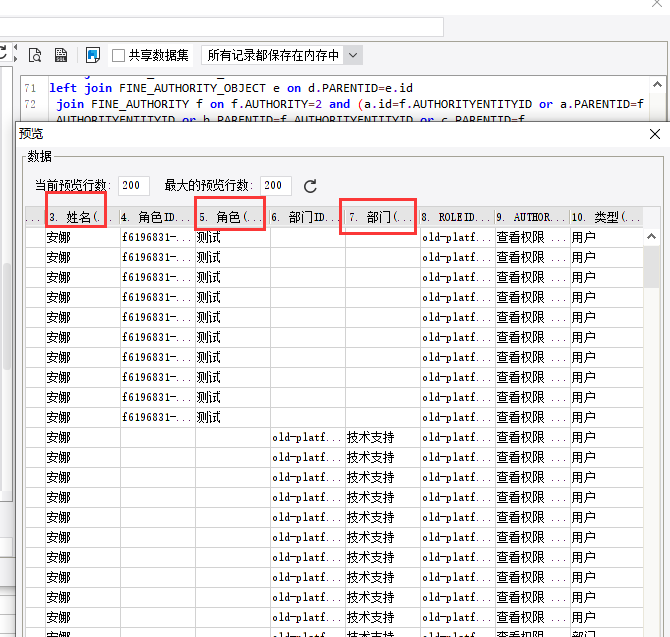
Task: Click the 8. ROLEID column header
Action: click(x=457, y=217)
